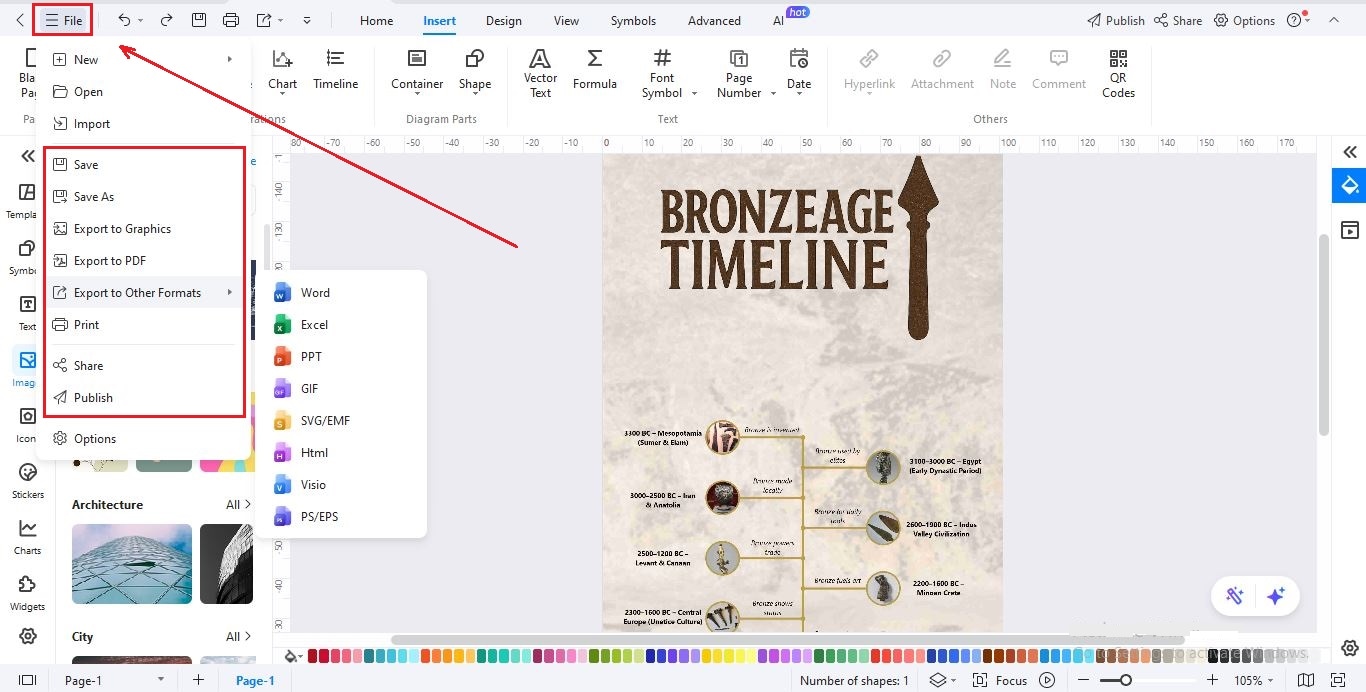Select New in the File menu
Viewport: 1366px width, 692px height.
pyautogui.click(x=143, y=59)
